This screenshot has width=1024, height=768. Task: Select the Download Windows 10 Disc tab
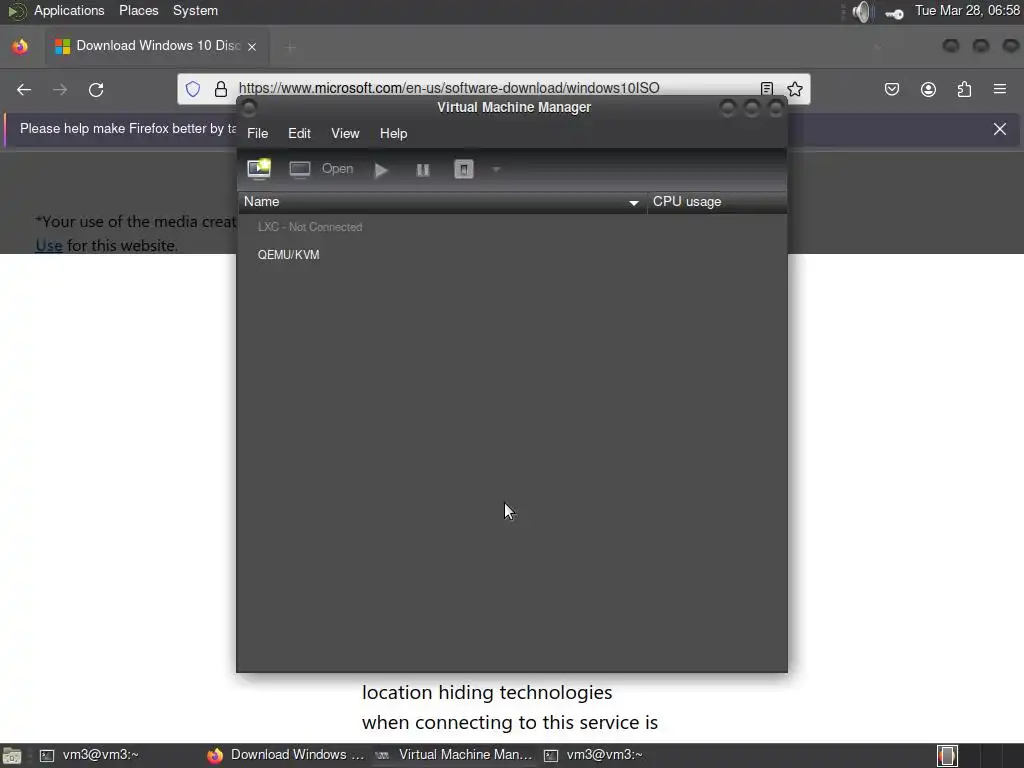click(155, 46)
